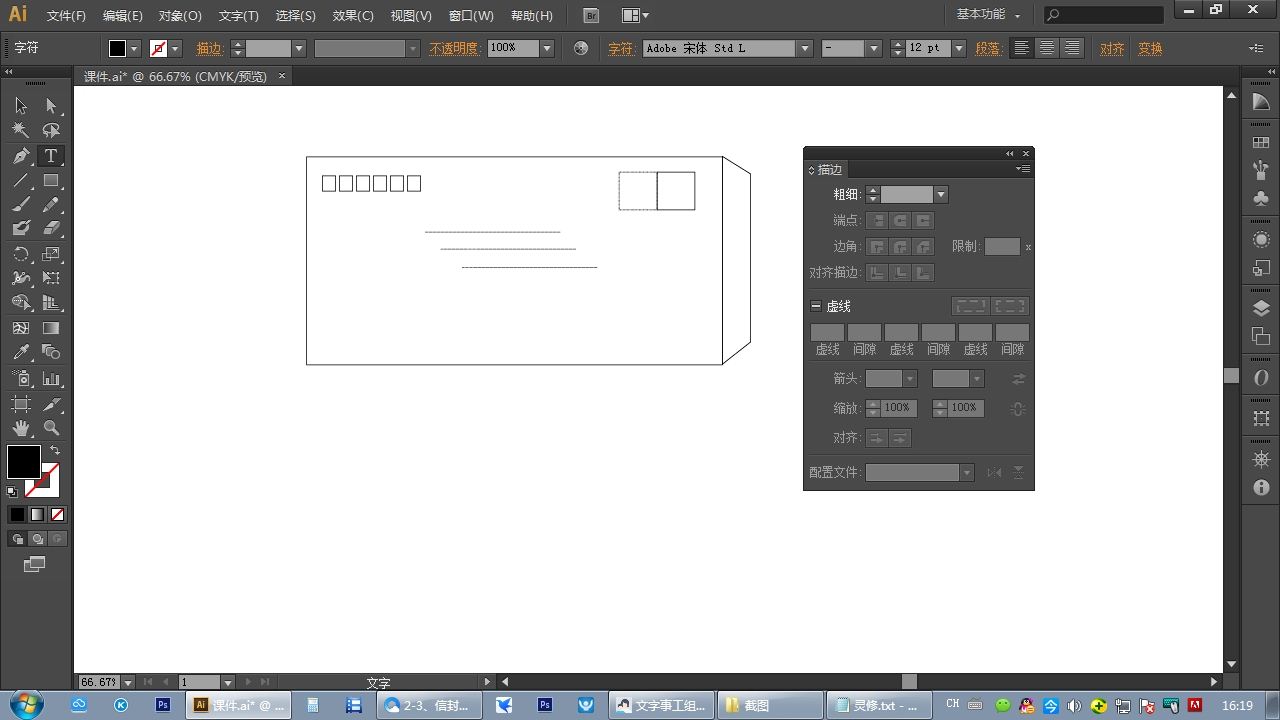
Task: Select the Blend tool
Action: 51,352
